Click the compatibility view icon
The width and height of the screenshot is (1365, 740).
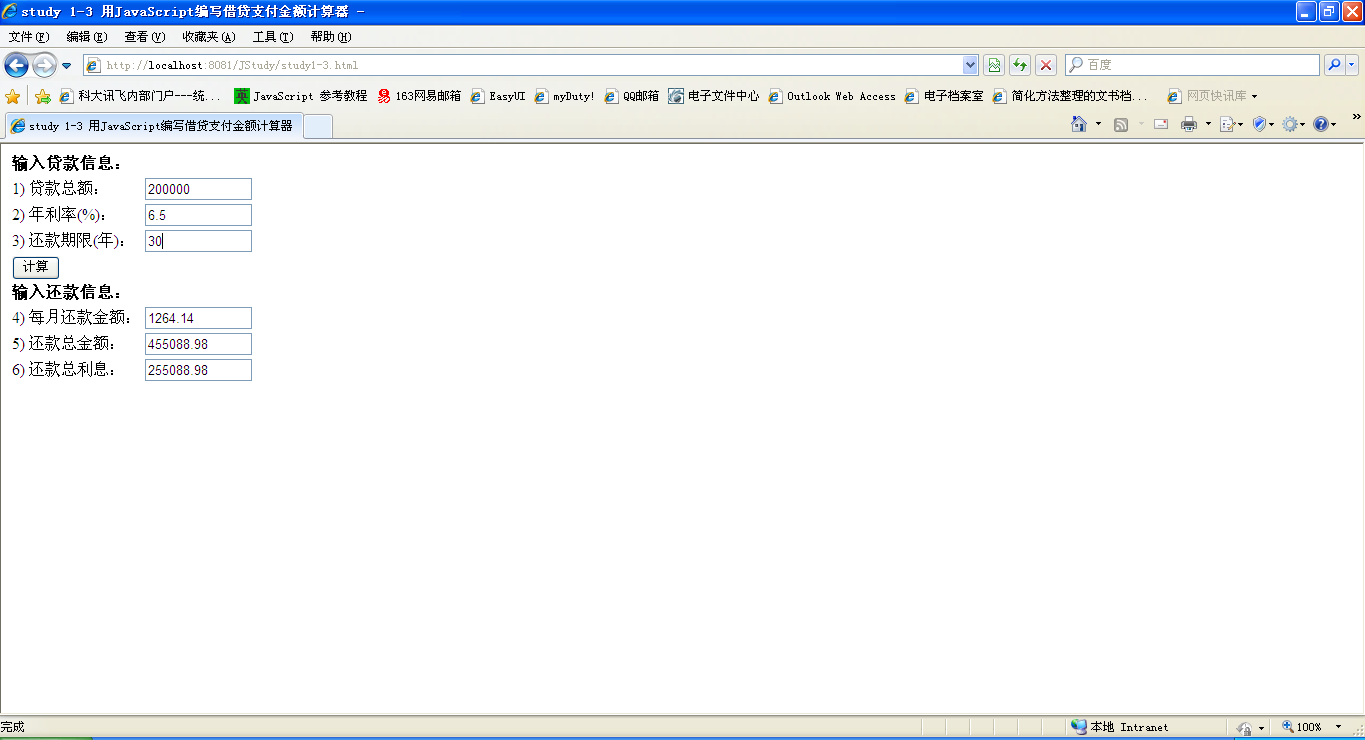pos(994,65)
